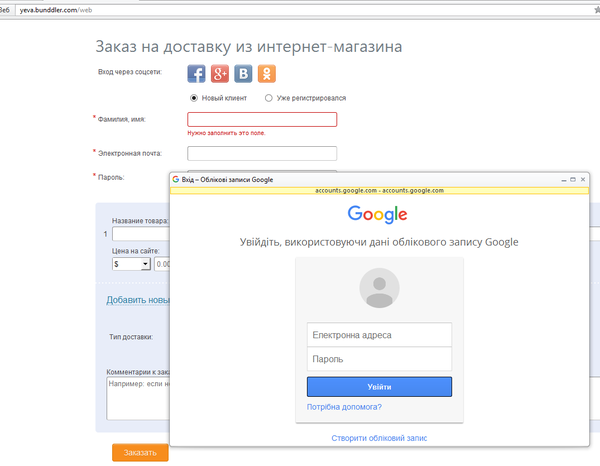Viewport: 600px width, 466px height.
Task: Click the 'Тип доставки:' label
Action: [131, 337]
